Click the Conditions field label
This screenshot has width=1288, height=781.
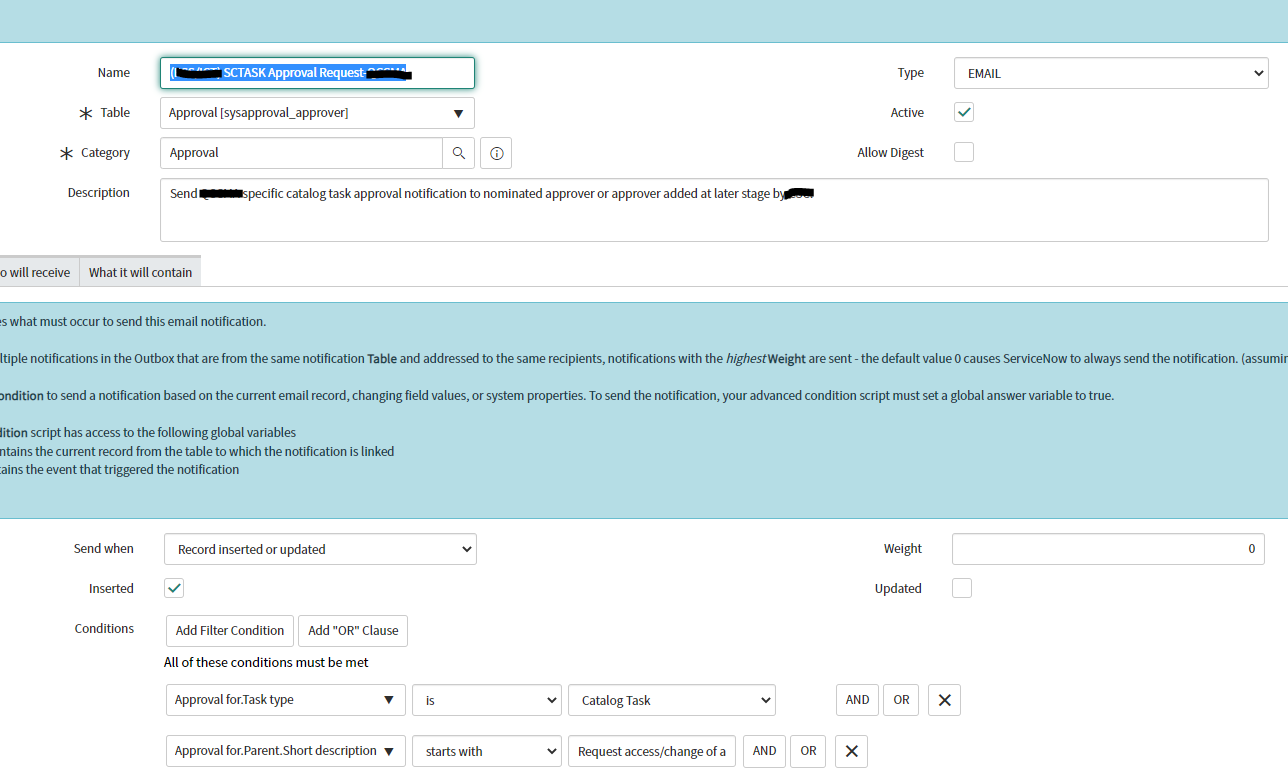pos(104,628)
